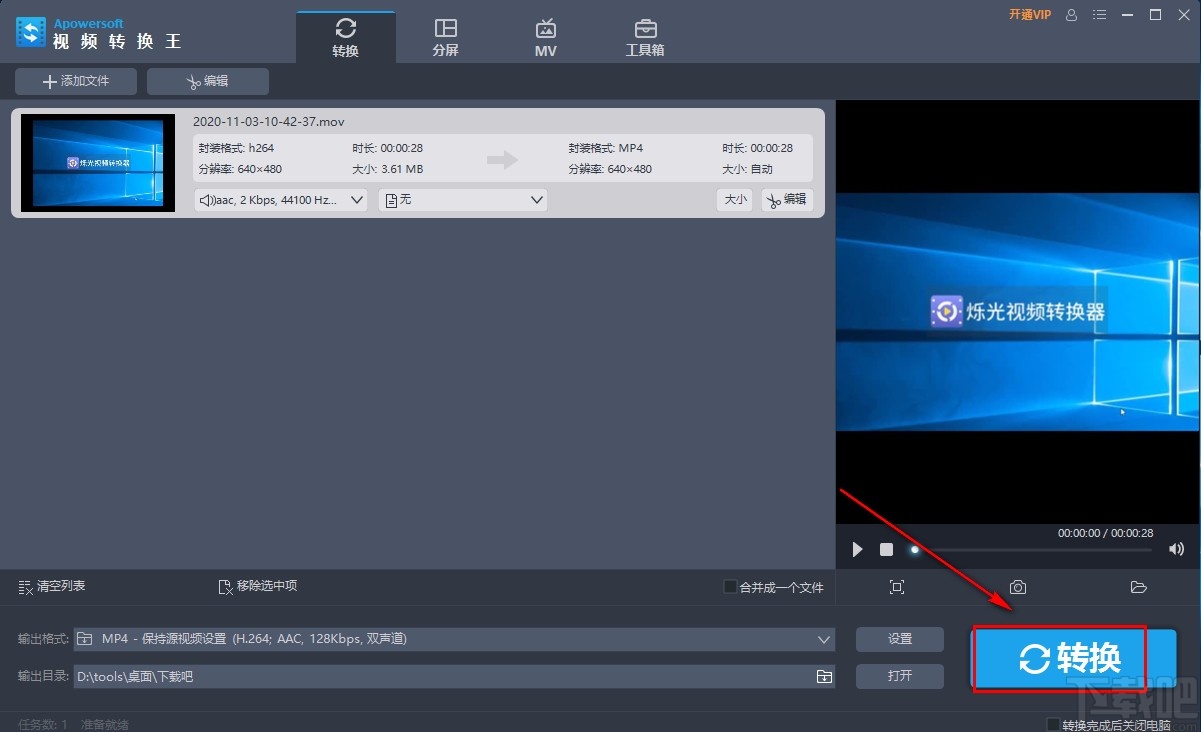
Task: Open snapshot folder icon under preview
Action: [1138, 587]
